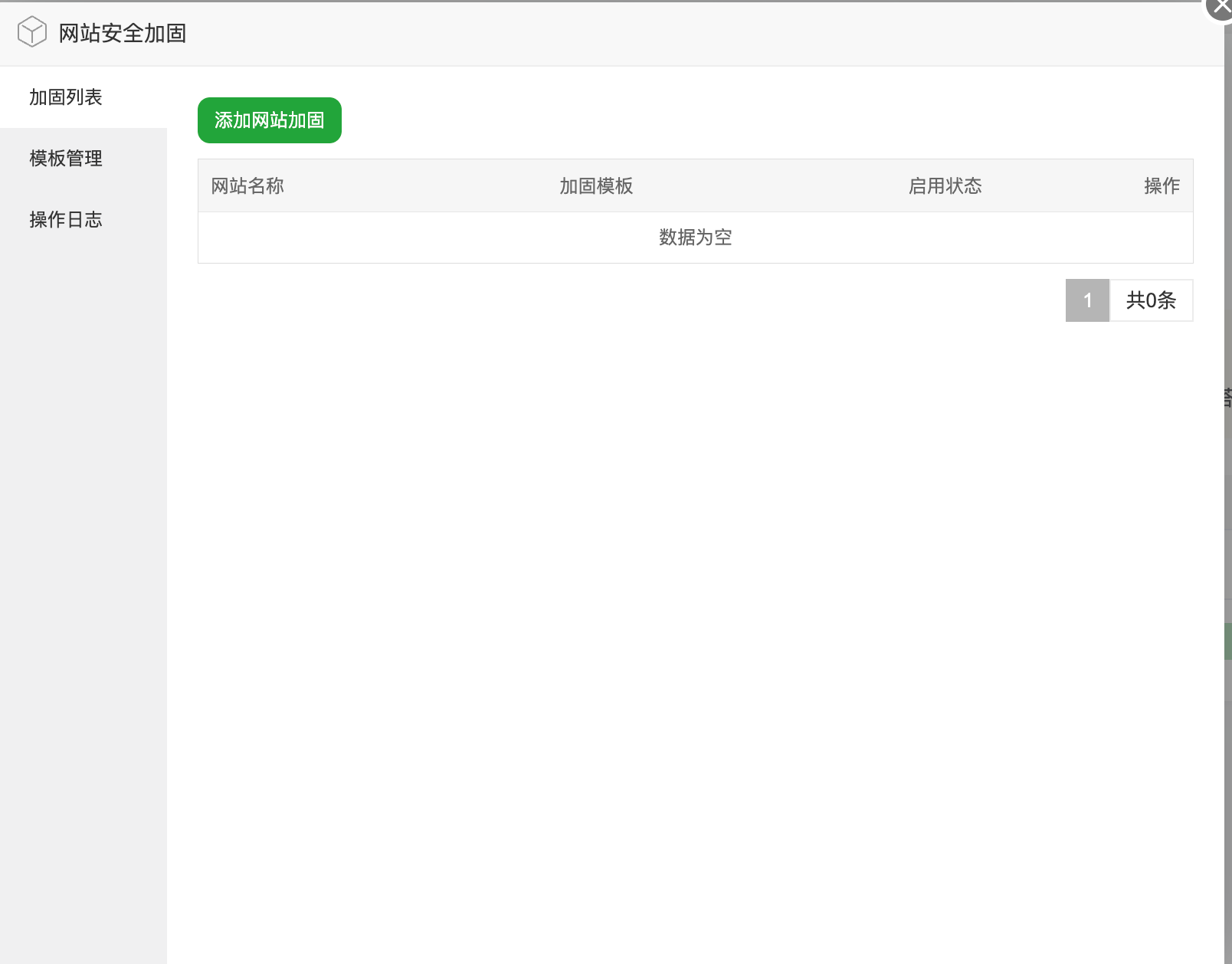Open the 操作日志 tab
Image resolution: width=1232 pixels, height=964 pixels.
point(84,220)
